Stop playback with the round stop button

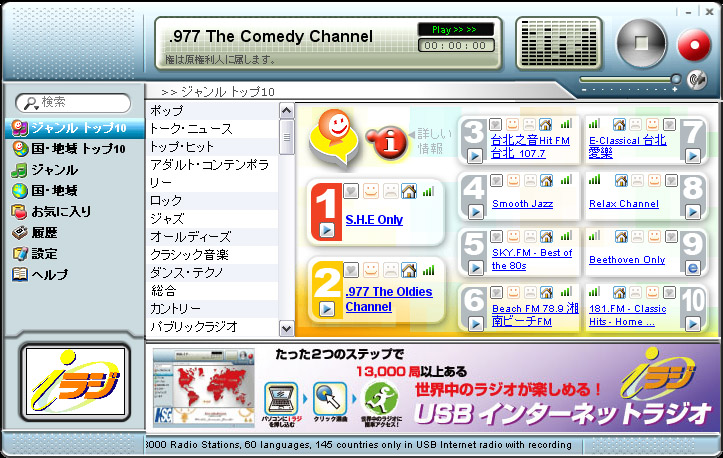click(641, 43)
